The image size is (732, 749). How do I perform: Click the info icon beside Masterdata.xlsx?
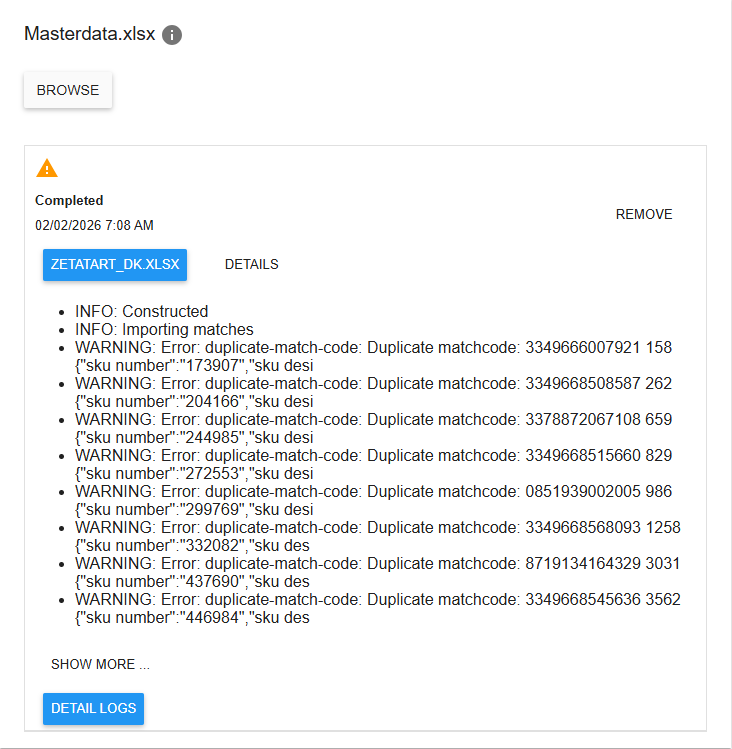pos(172,35)
